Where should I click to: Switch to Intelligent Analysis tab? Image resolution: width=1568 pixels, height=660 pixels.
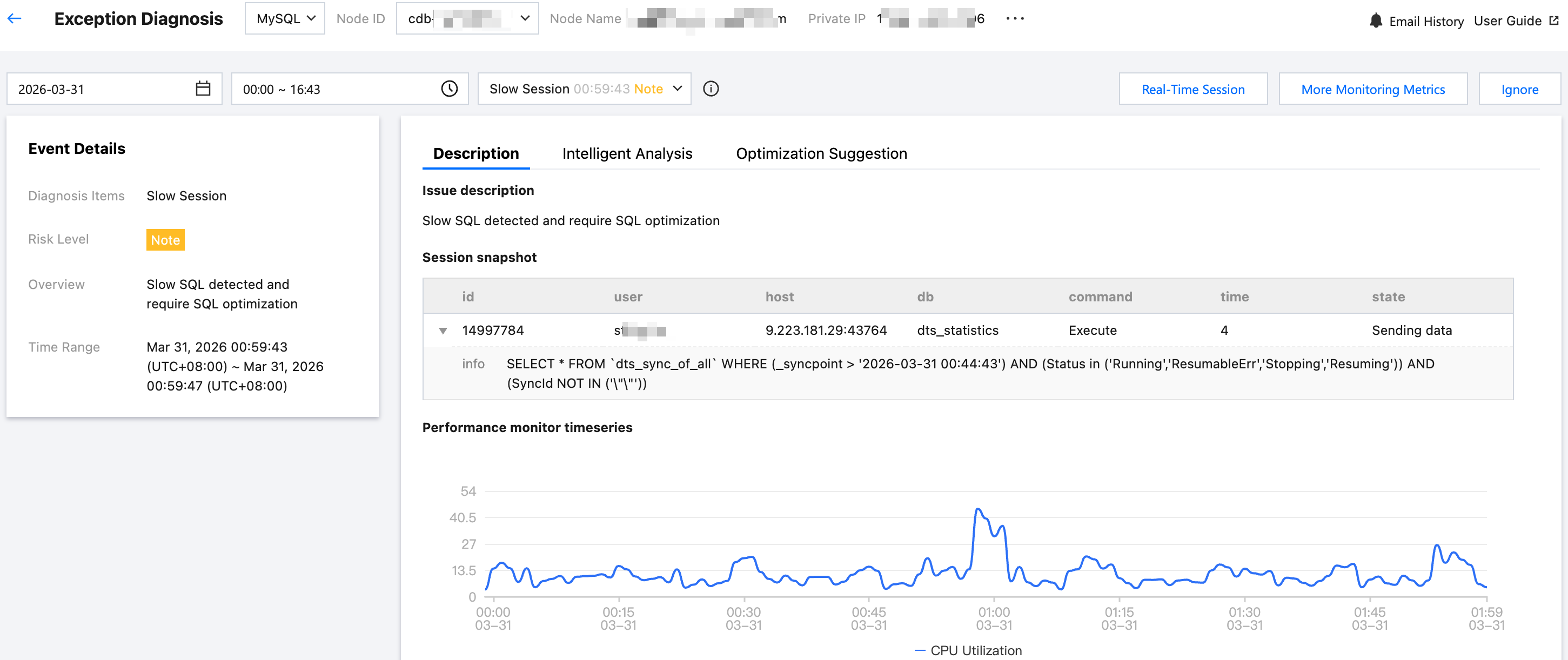[627, 153]
